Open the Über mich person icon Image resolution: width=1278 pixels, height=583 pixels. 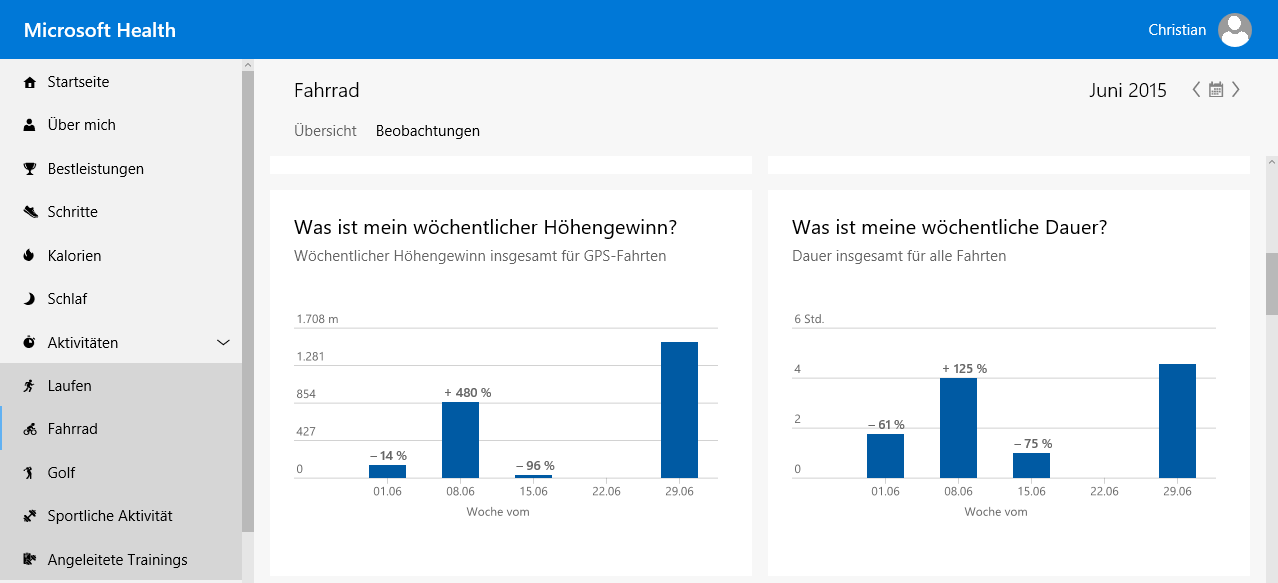click(x=29, y=125)
